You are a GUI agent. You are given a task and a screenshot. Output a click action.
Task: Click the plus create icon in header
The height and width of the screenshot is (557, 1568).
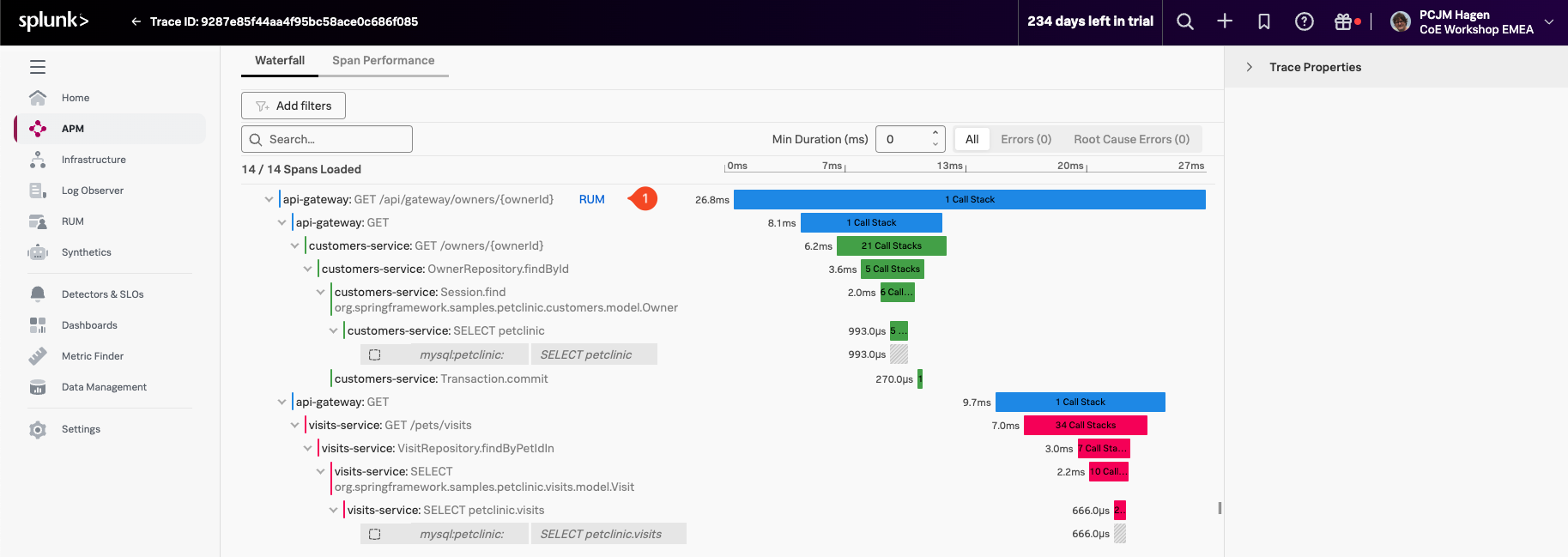1225,21
